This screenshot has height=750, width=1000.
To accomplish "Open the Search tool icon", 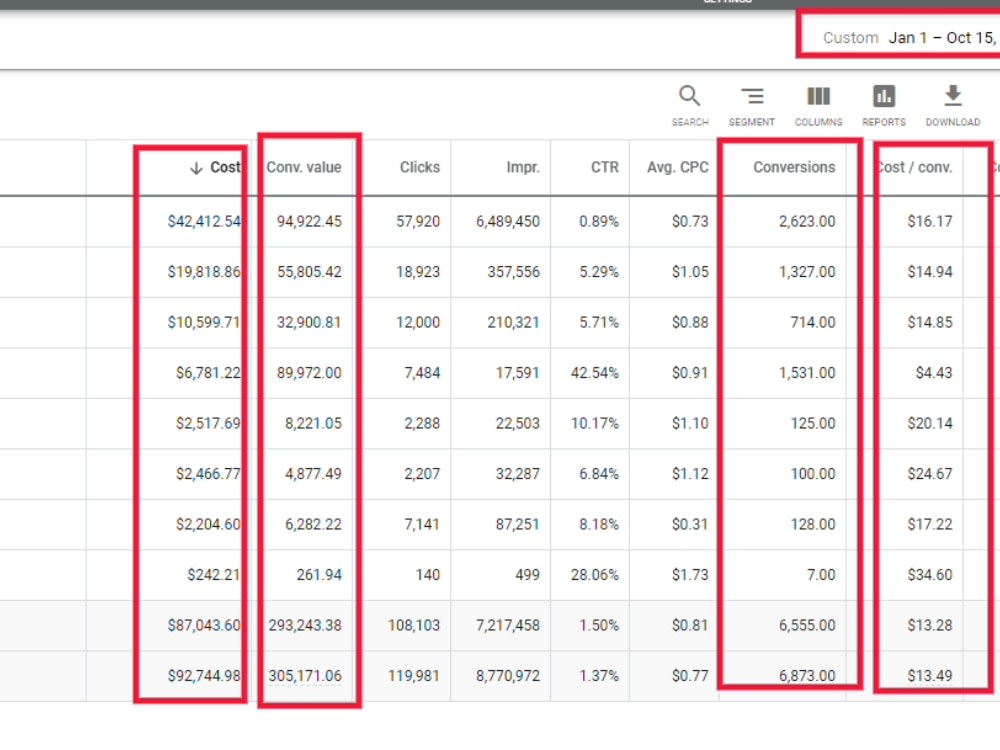I will tap(689, 96).
